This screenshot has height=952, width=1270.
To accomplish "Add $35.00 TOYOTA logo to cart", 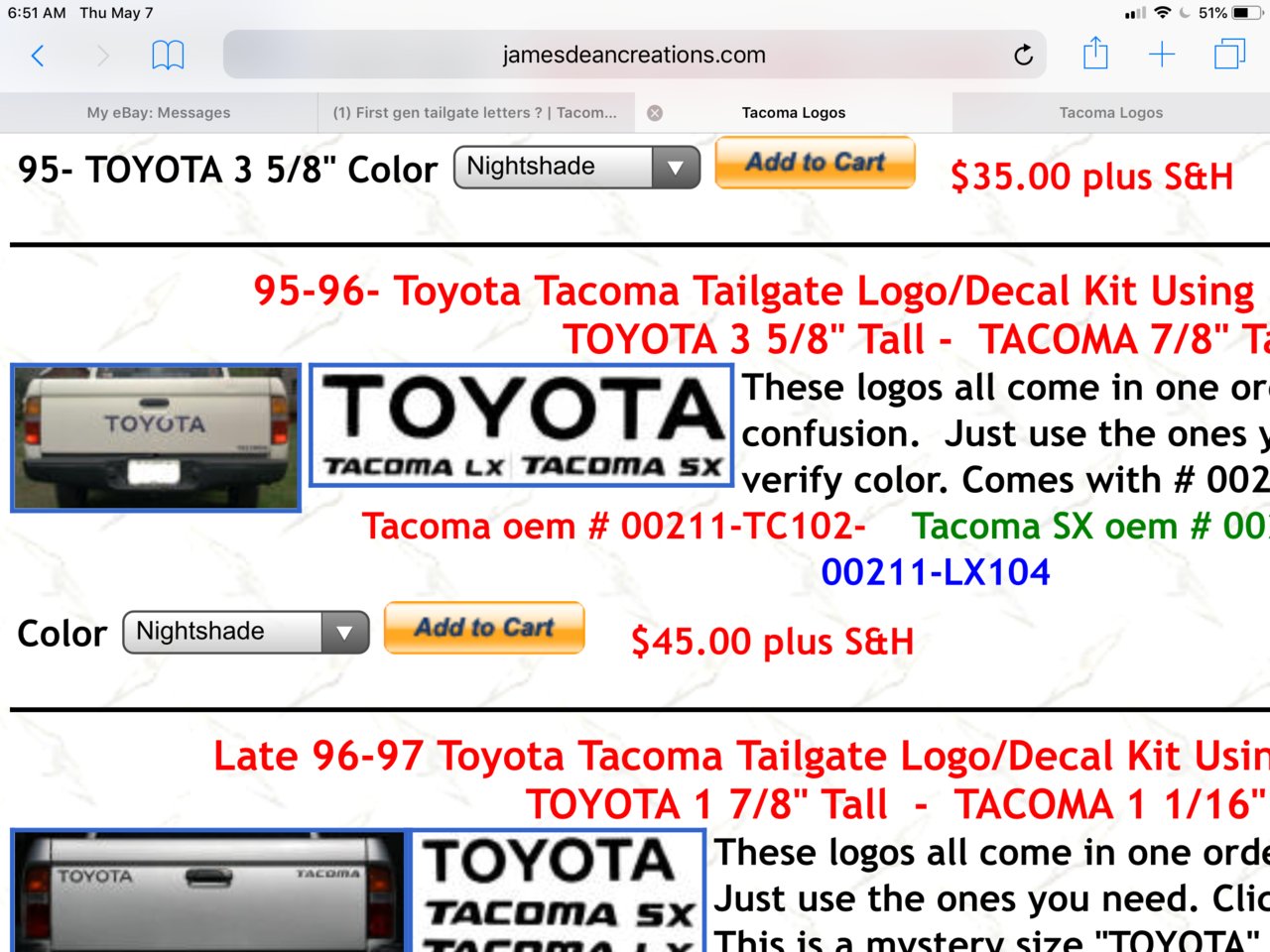I will point(815,163).
